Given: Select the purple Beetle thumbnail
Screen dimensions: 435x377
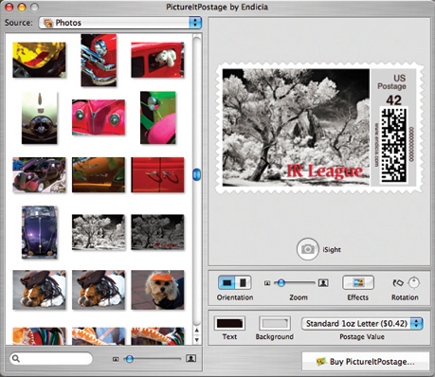Looking at the screenshot, I should (x=39, y=232).
